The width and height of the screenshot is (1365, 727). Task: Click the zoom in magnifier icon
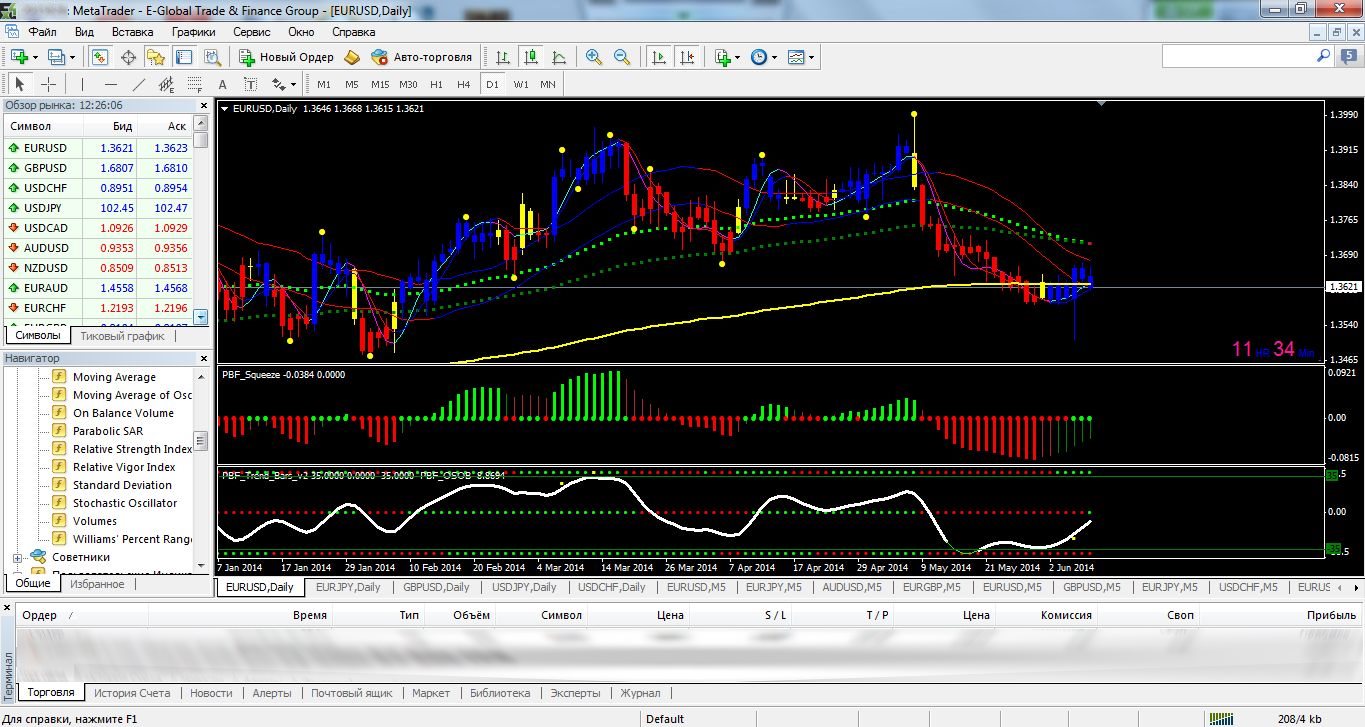coord(594,57)
